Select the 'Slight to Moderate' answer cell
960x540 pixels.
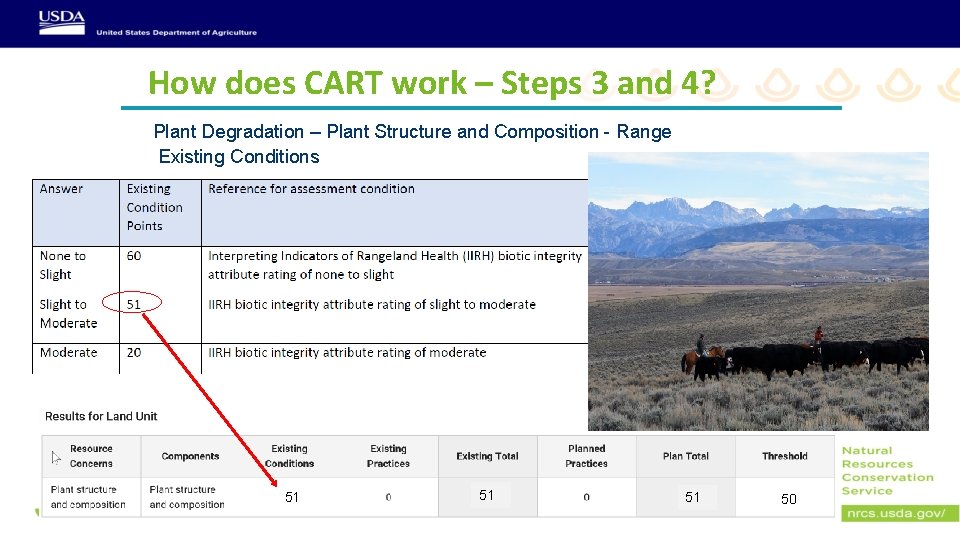[68, 313]
